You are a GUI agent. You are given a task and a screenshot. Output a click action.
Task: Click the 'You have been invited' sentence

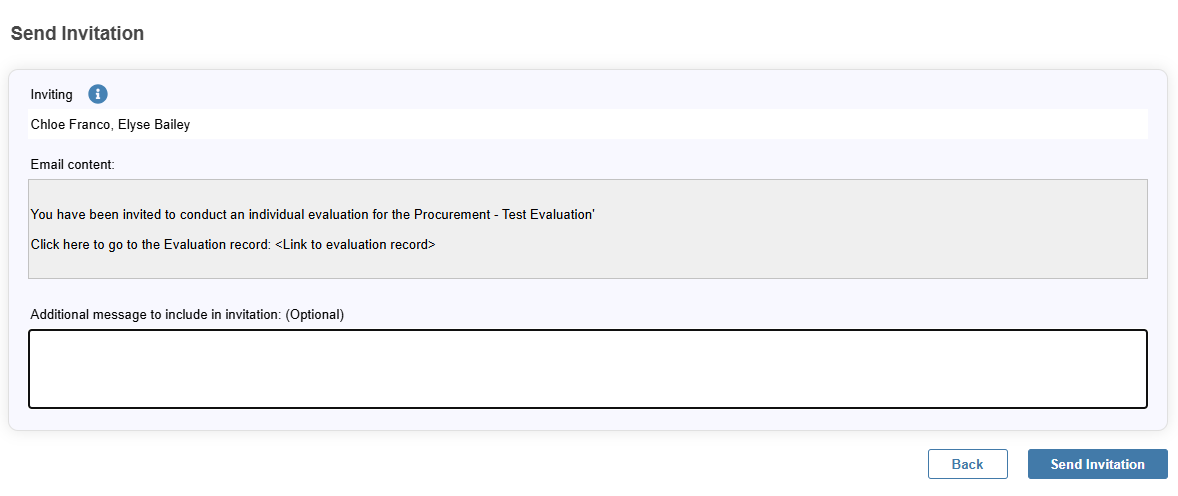click(x=313, y=215)
